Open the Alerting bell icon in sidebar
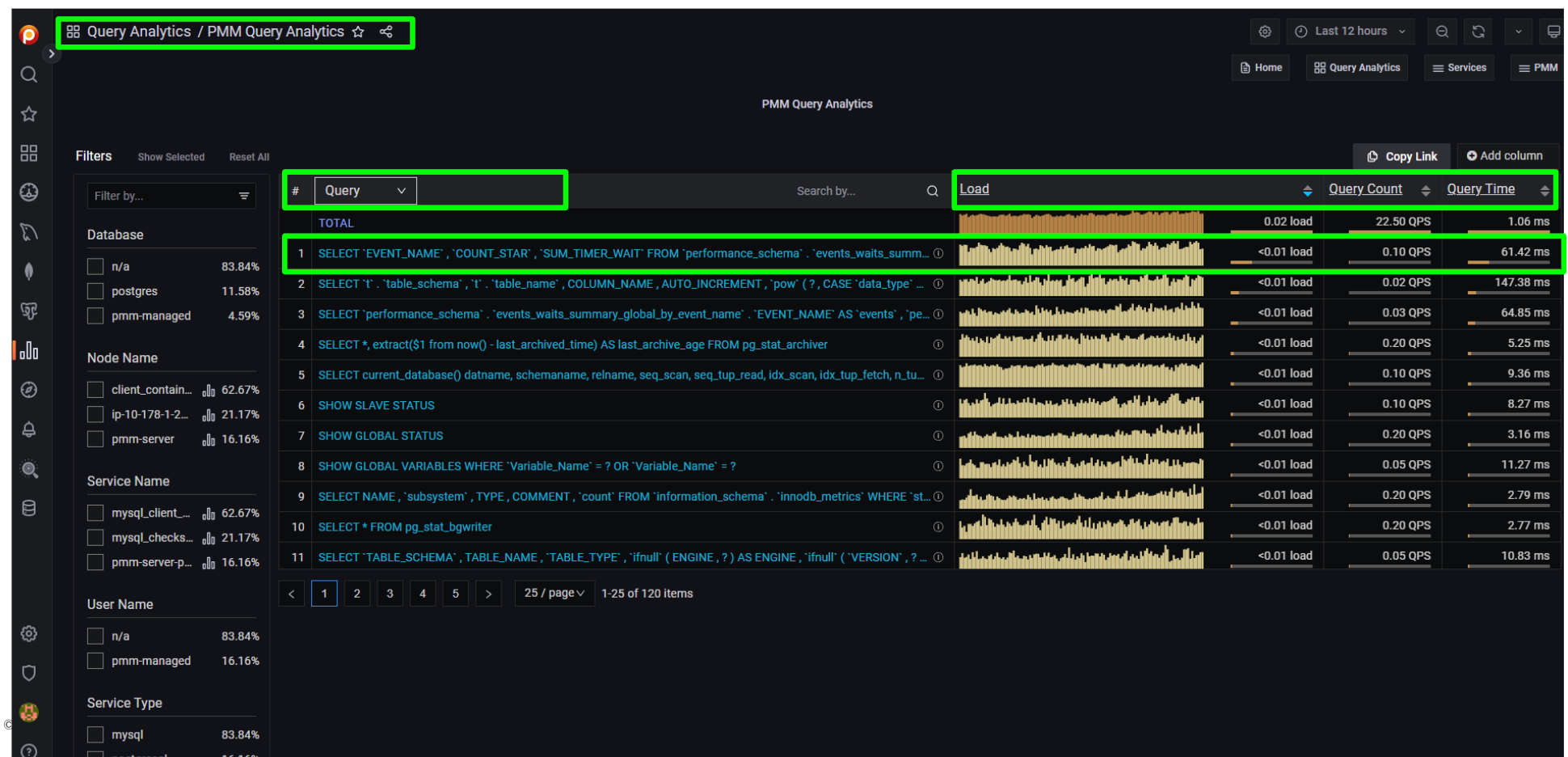1568x757 pixels. tap(29, 429)
